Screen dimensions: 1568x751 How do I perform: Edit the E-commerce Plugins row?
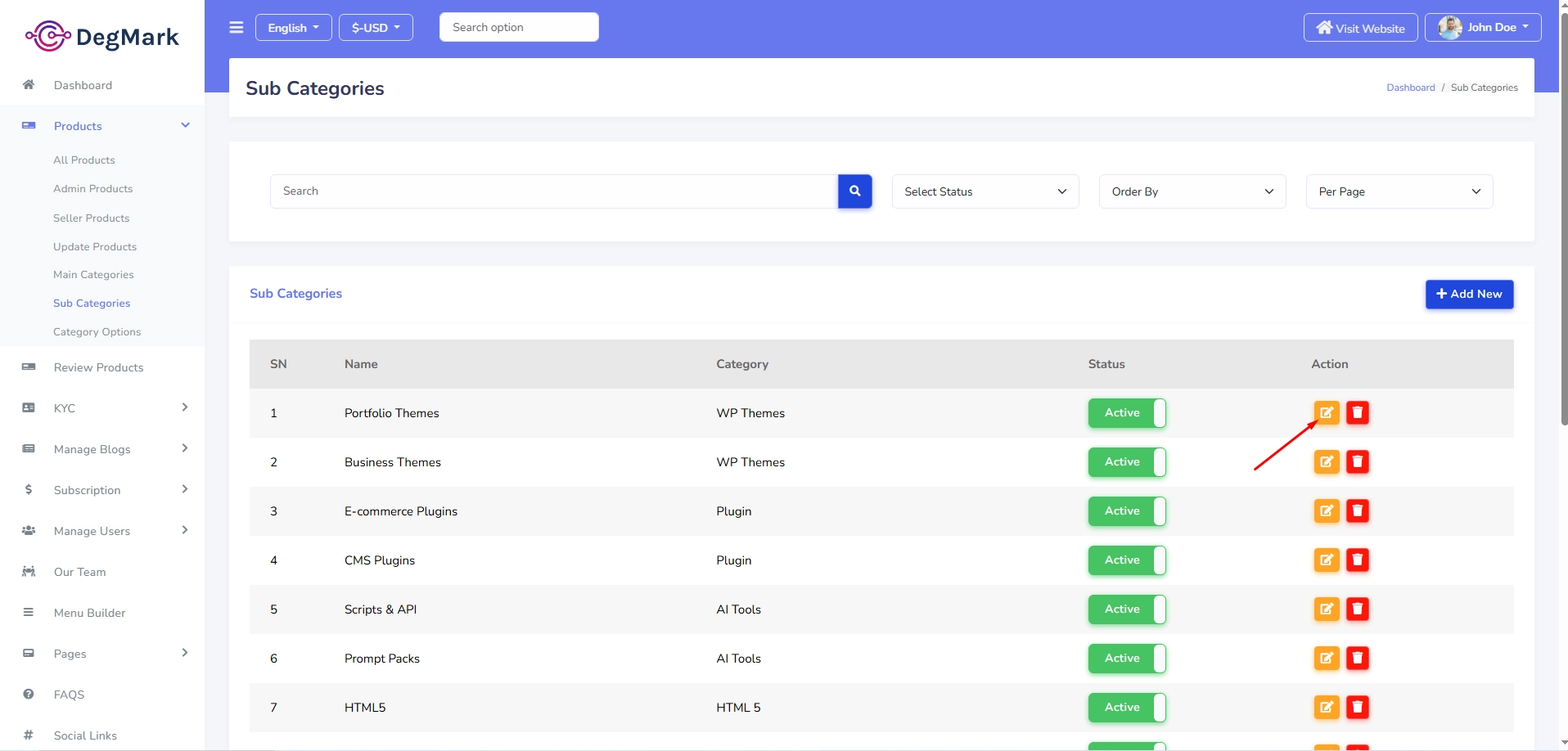click(x=1326, y=510)
